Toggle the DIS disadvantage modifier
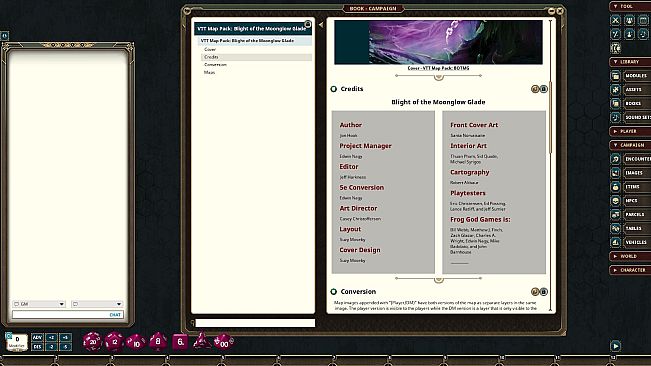The image size is (651, 366). click(37, 346)
